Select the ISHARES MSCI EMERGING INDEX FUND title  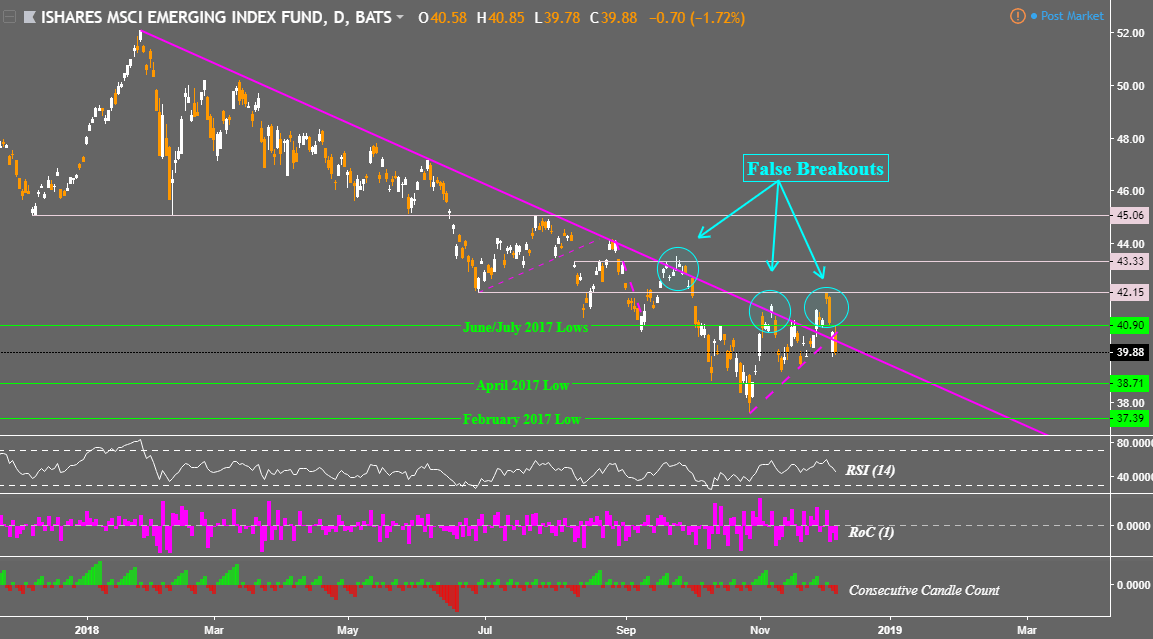coord(182,17)
